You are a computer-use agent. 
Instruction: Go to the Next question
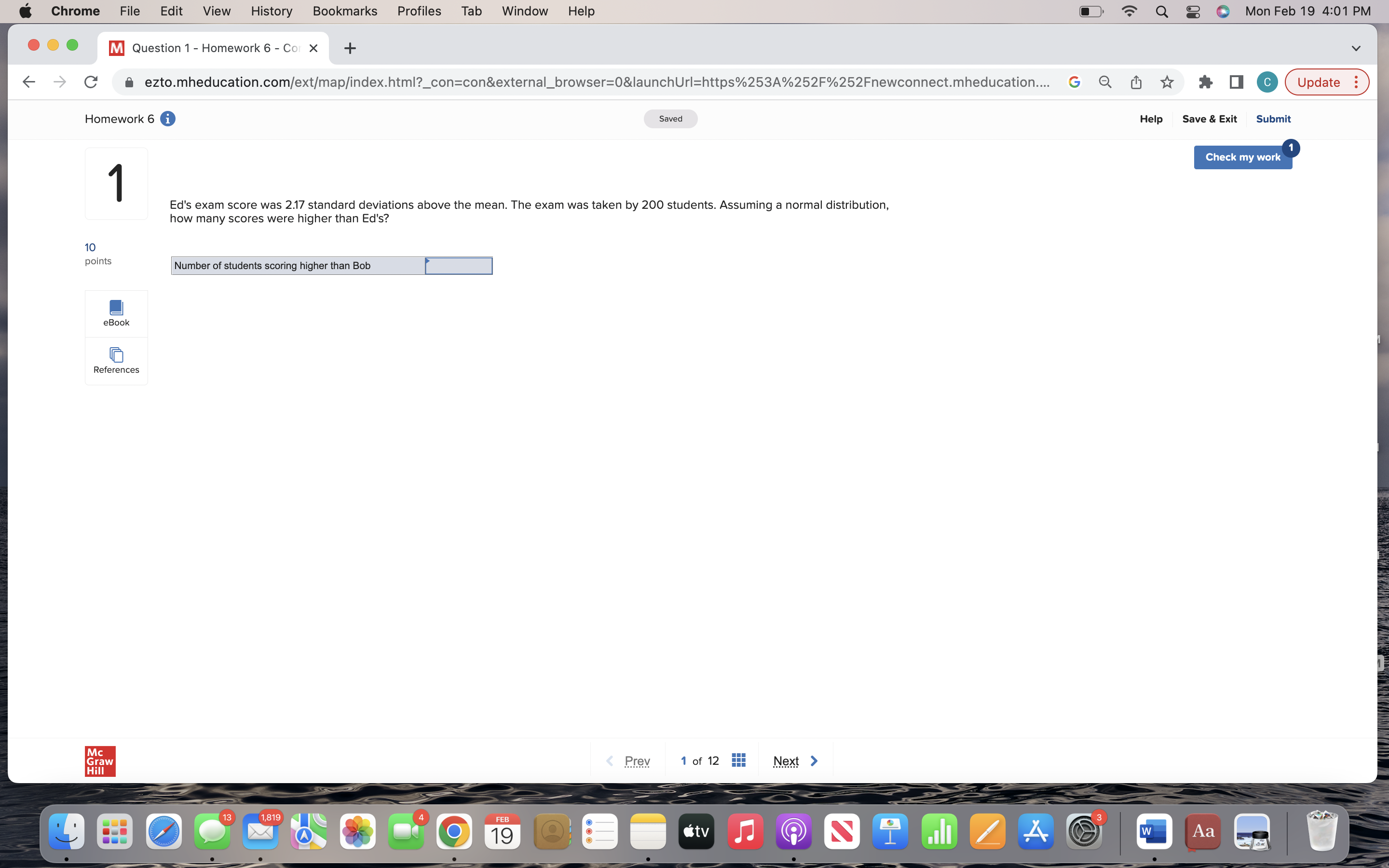click(x=786, y=760)
